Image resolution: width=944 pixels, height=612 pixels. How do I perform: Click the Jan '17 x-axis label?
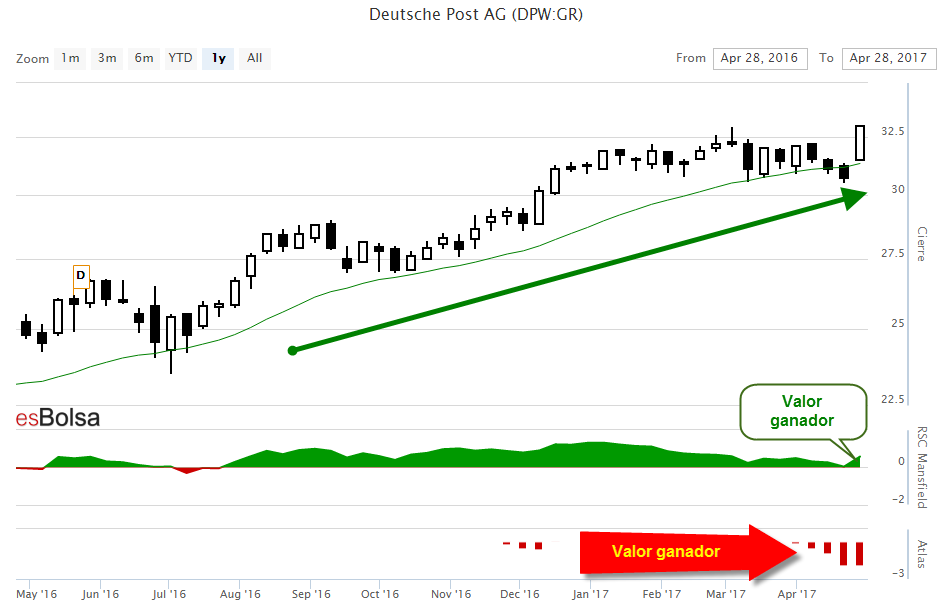tap(590, 594)
